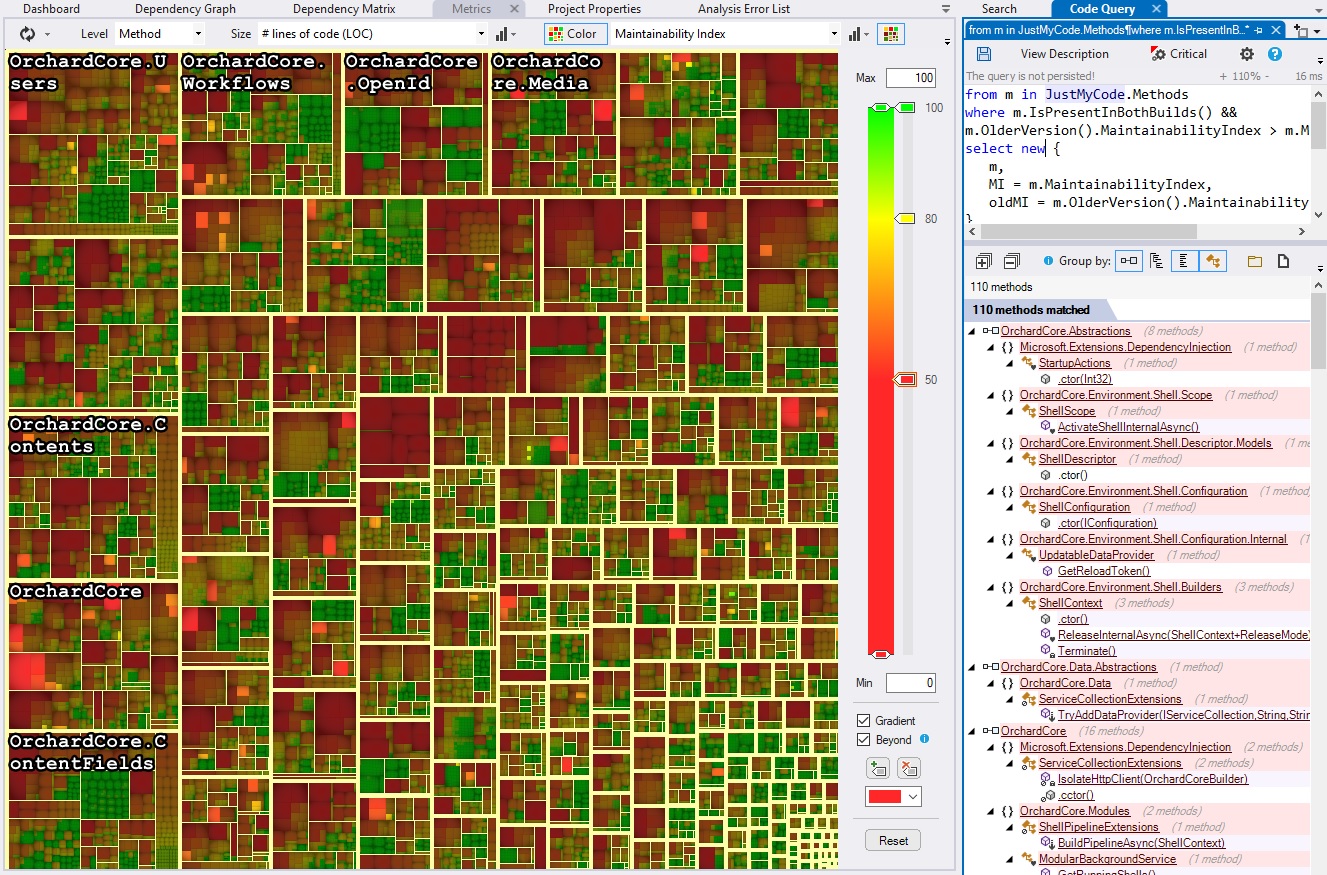The height and width of the screenshot is (875, 1327).
Task: Open the query help question-mark icon
Action: tap(1275, 54)
